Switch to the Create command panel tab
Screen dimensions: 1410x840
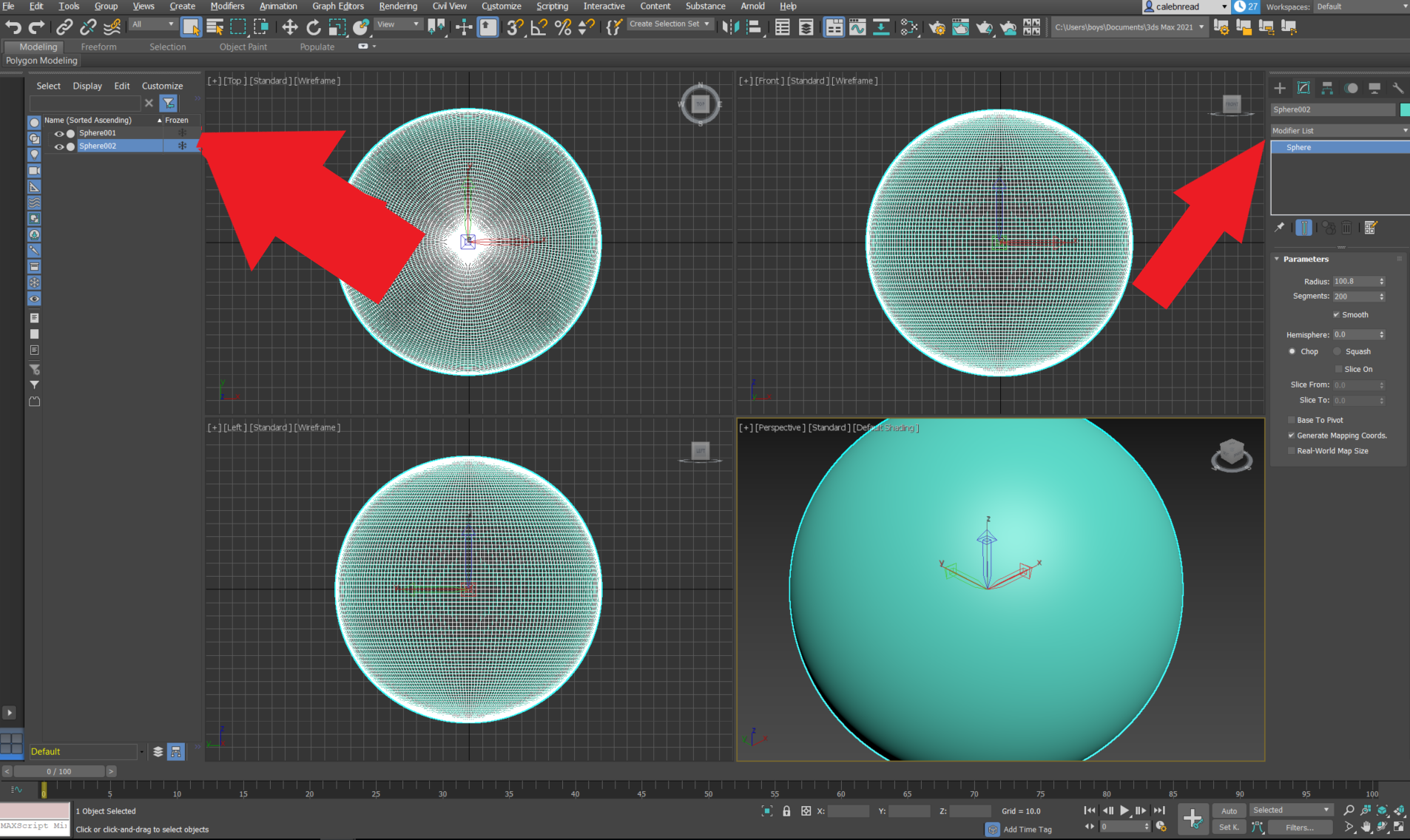(1280, 88)
